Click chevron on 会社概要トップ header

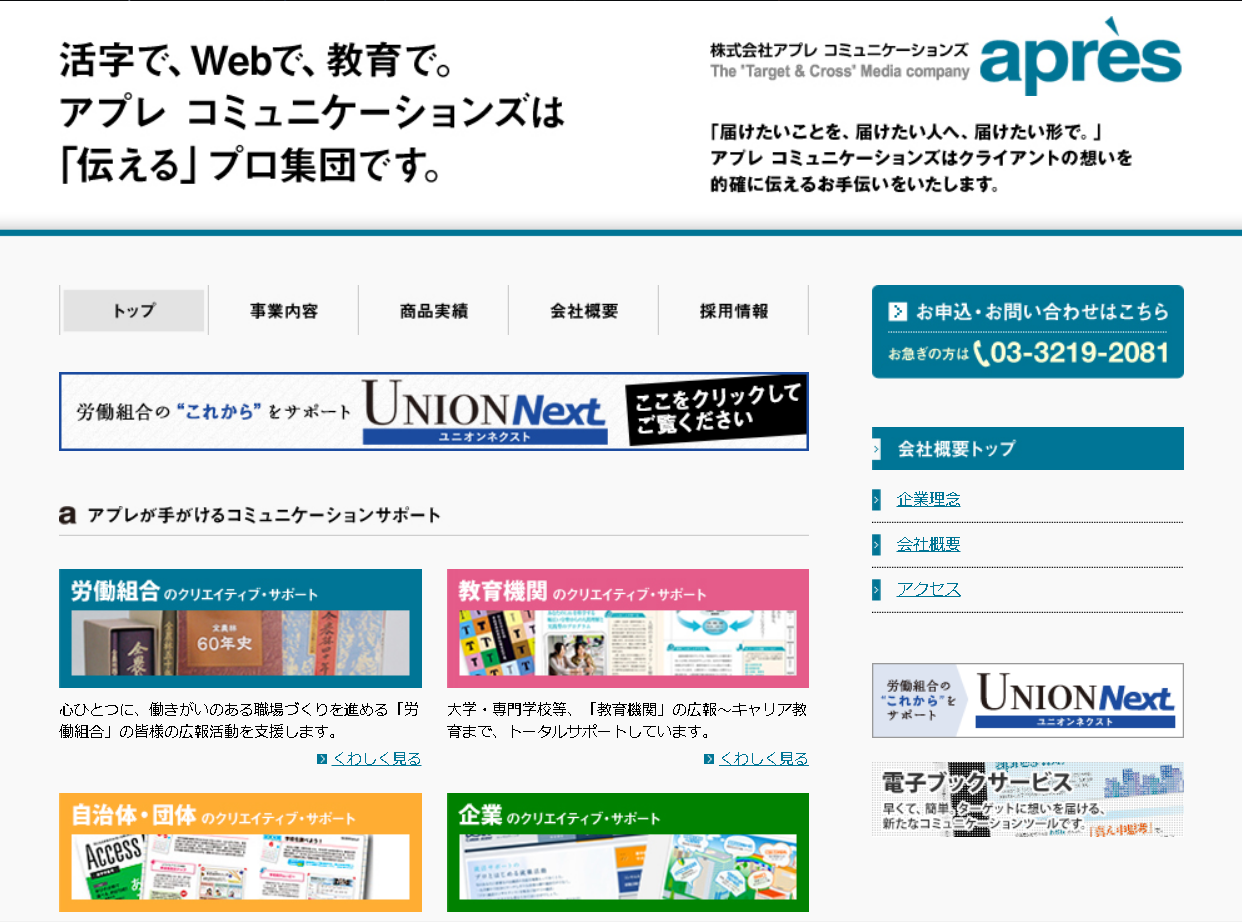click(877, 449)
